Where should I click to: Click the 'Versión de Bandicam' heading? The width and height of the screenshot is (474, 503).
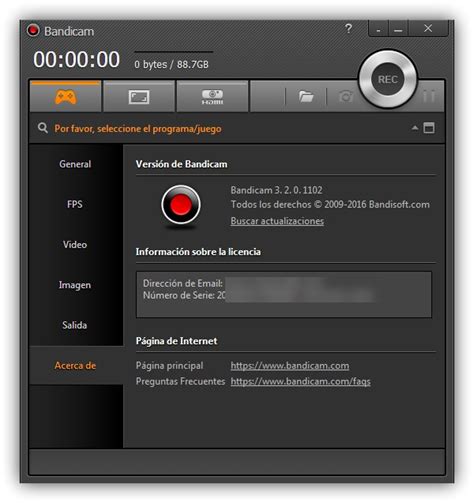[x=181, y=164]
